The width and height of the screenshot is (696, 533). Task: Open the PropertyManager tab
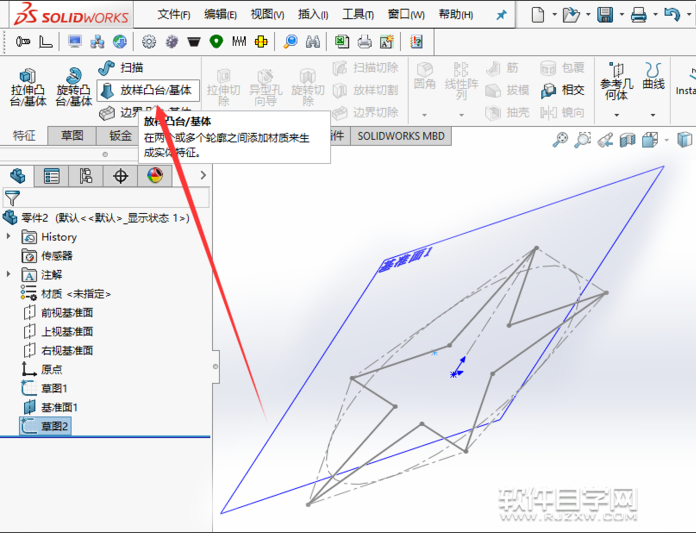tap(51, 176)
